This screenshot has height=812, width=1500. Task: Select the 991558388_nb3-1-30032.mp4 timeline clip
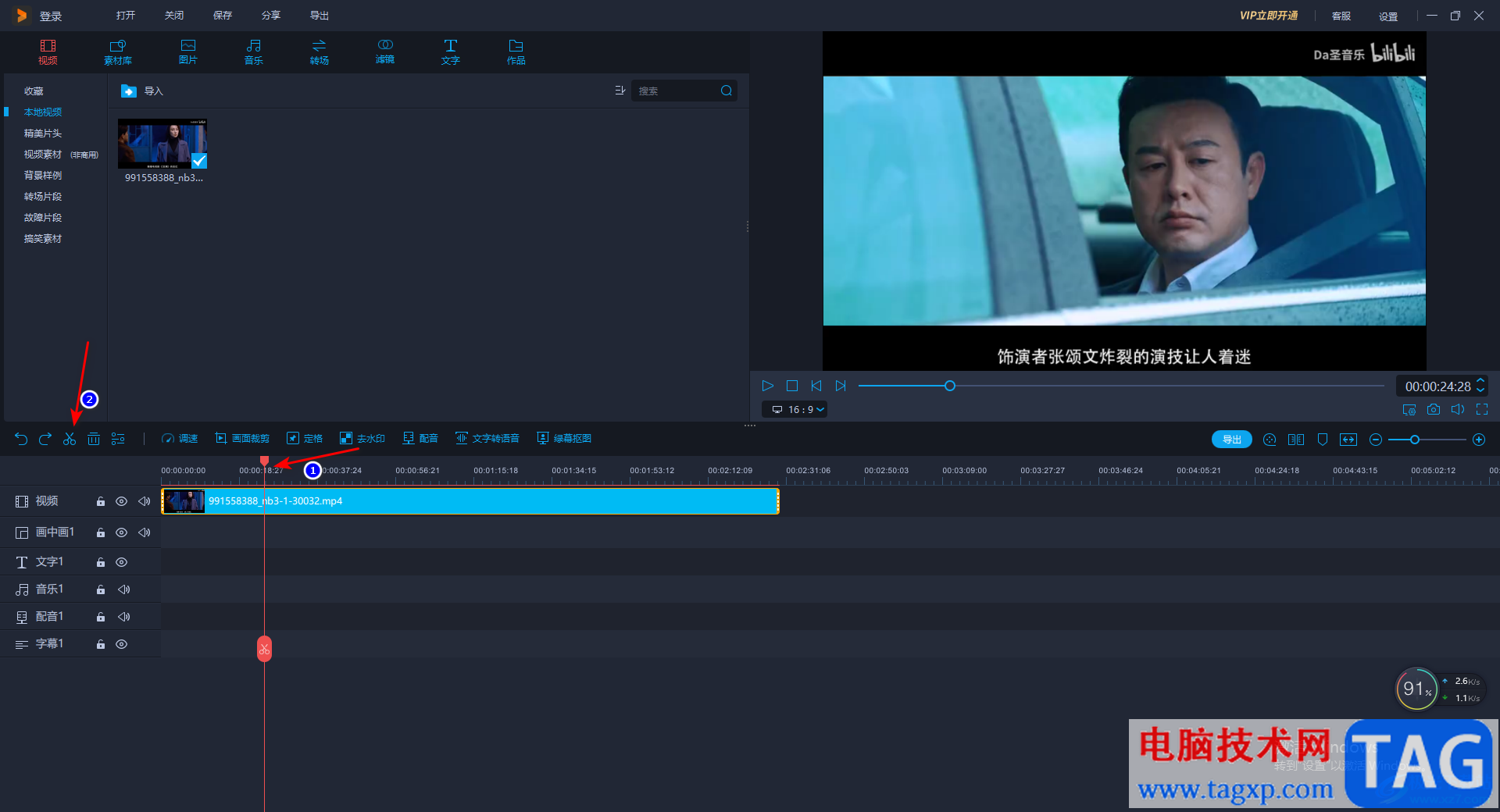[x=470, y=501]
